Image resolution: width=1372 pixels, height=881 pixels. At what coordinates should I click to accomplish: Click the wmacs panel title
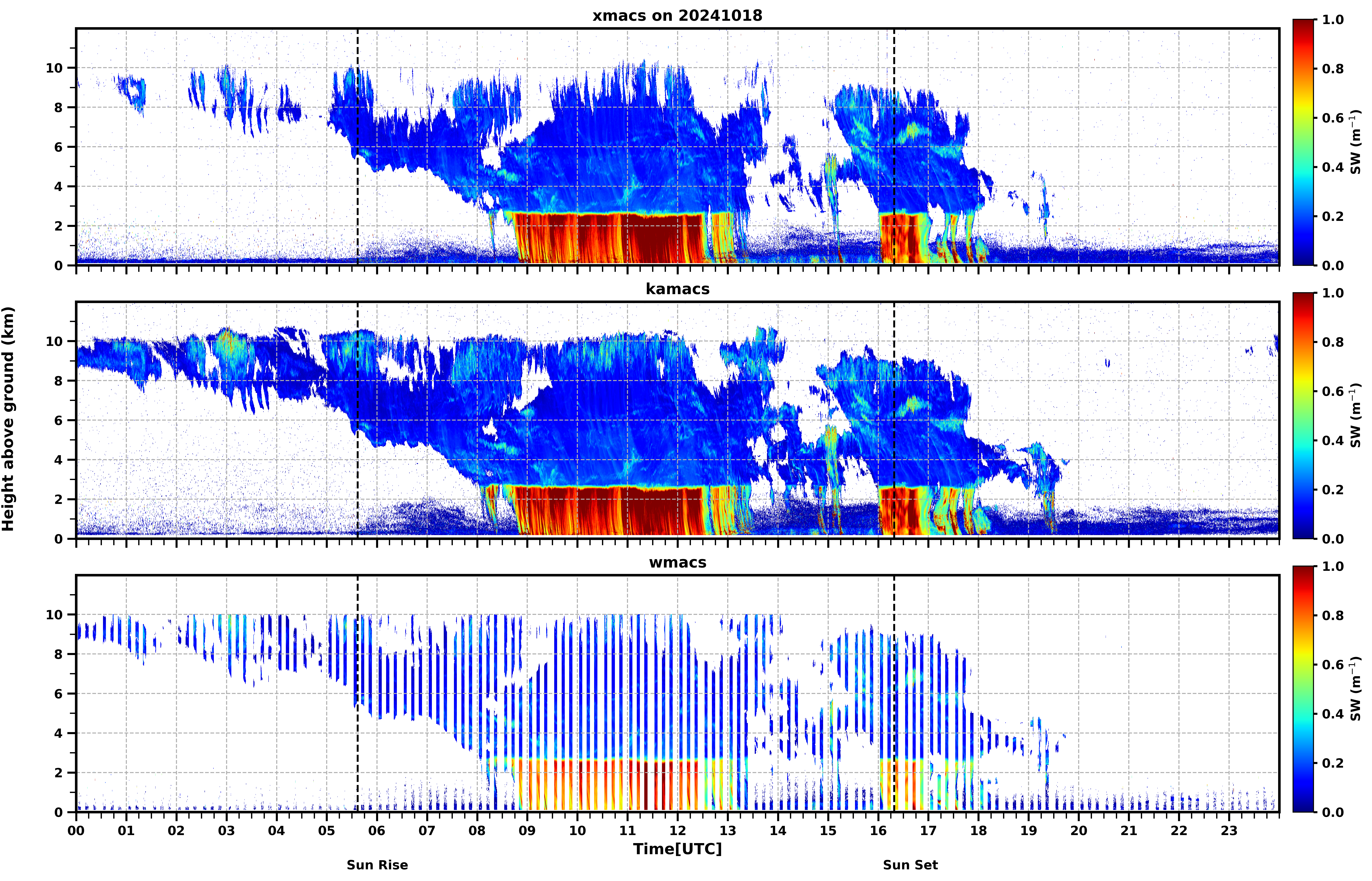(677, 562)
